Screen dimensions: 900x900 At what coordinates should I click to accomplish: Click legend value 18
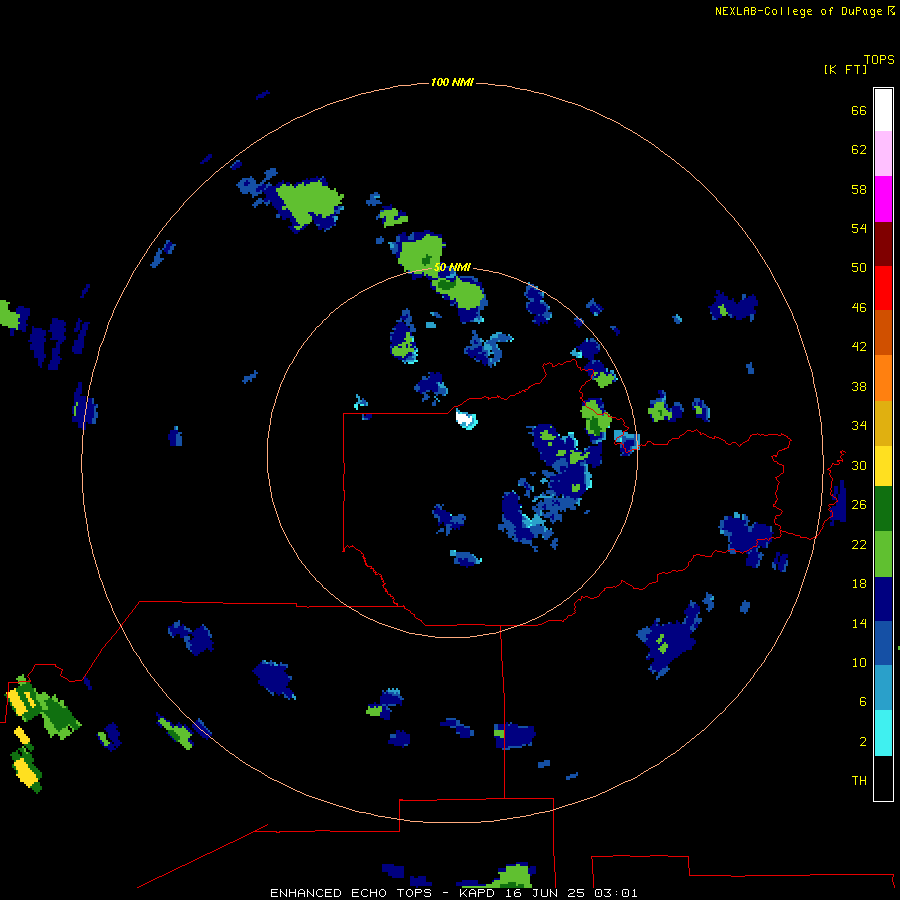[x=859, y=584]
